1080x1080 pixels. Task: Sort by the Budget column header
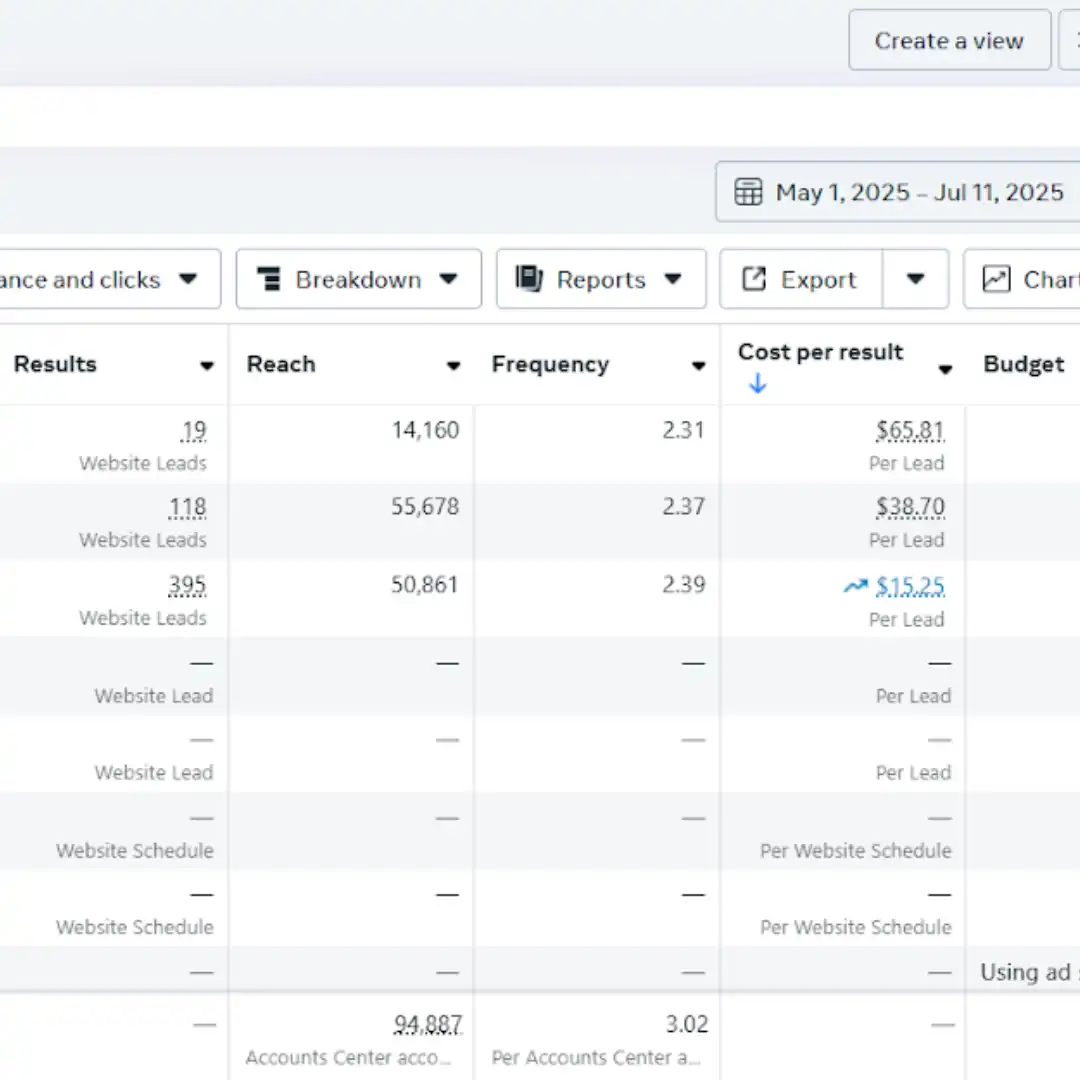pos(1024,365)
